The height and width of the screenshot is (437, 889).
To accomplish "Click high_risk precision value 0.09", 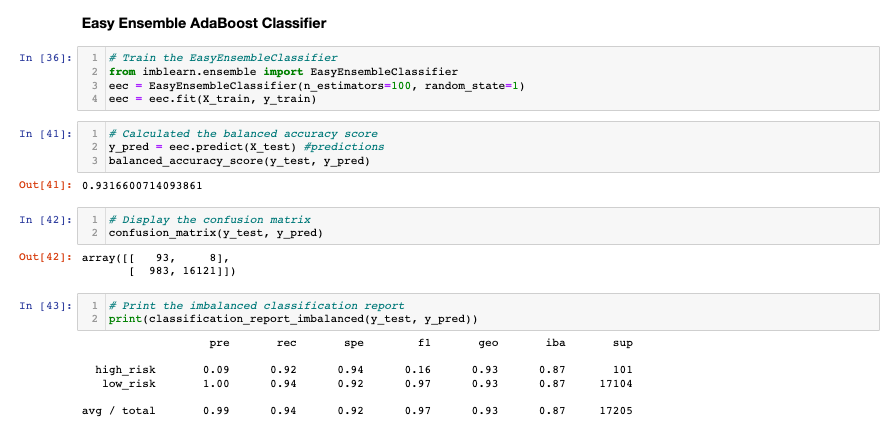I will click(x=216, y=370).
